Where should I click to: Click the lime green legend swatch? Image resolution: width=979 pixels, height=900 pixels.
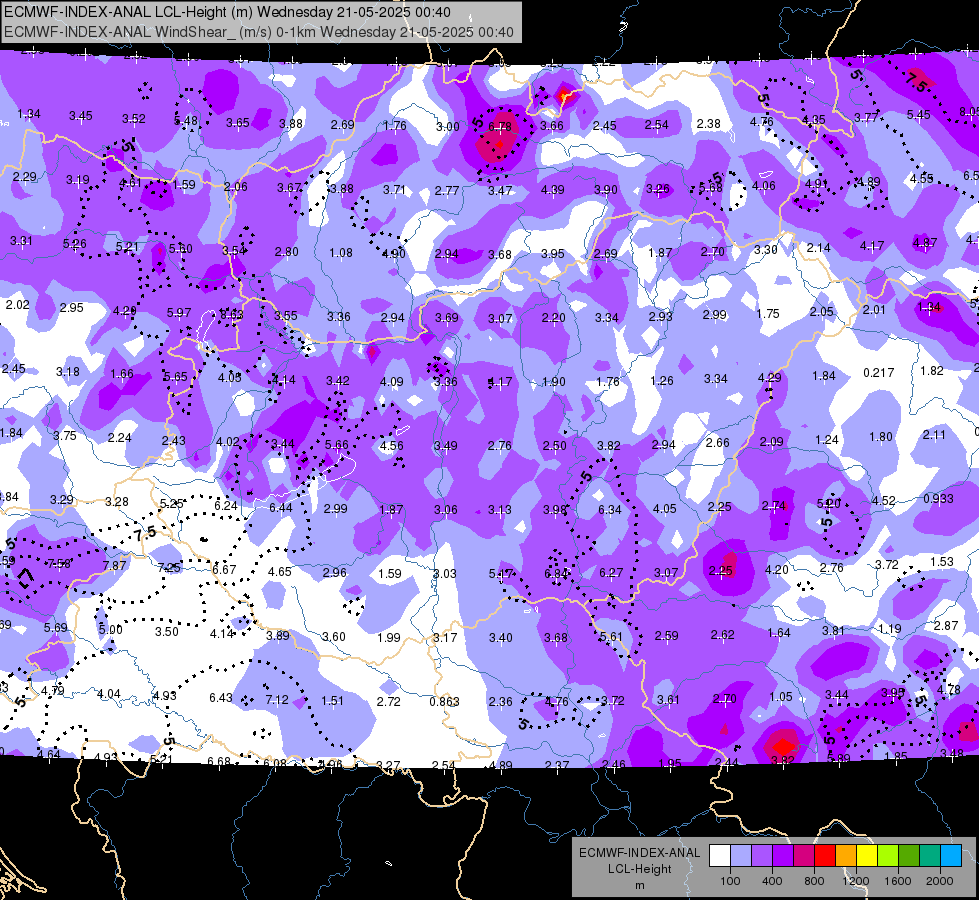pyautogui.click(x=888, y=856)
